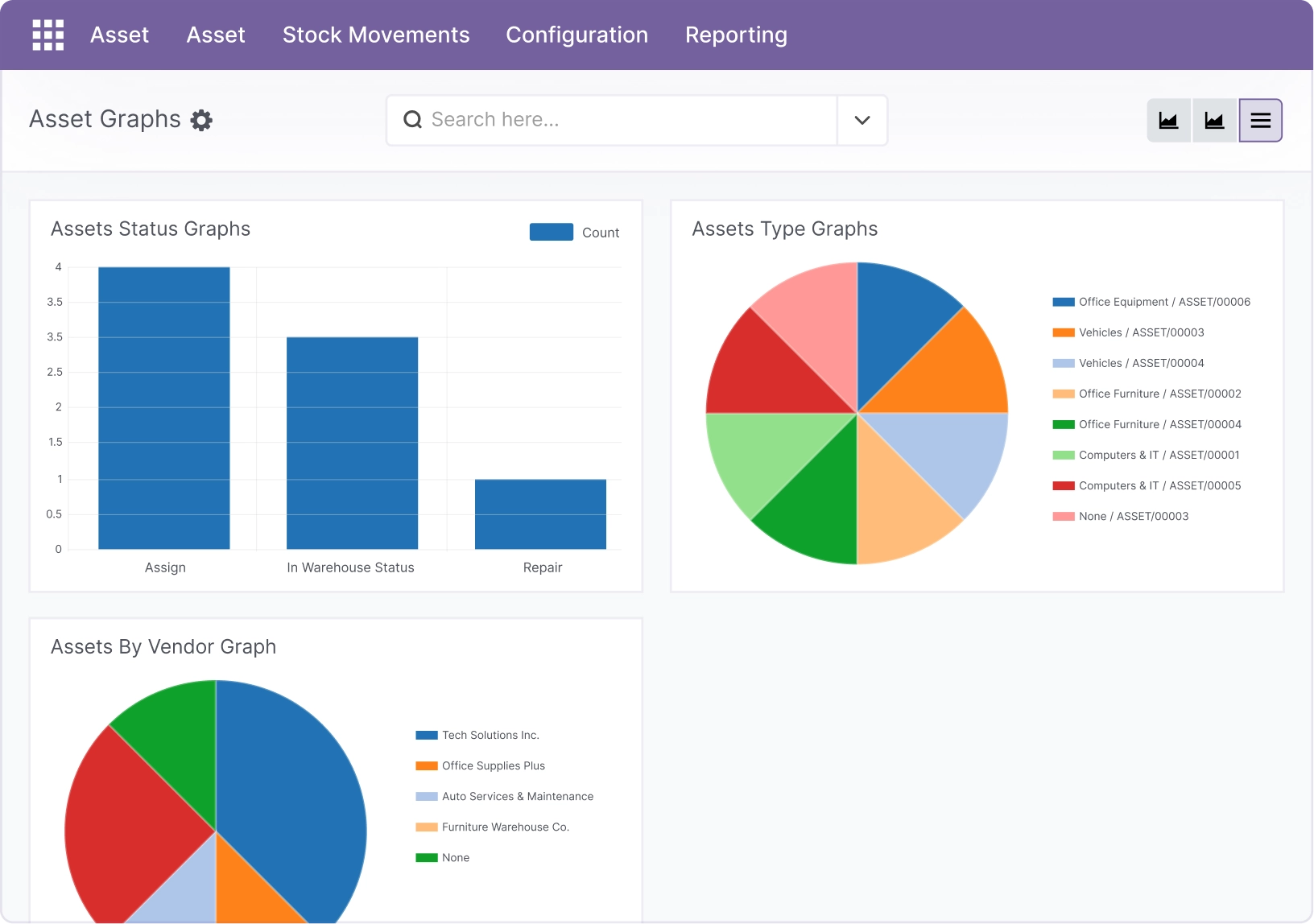
Task: Open Stock Movements menu
Action: click(x=376, y=35)
